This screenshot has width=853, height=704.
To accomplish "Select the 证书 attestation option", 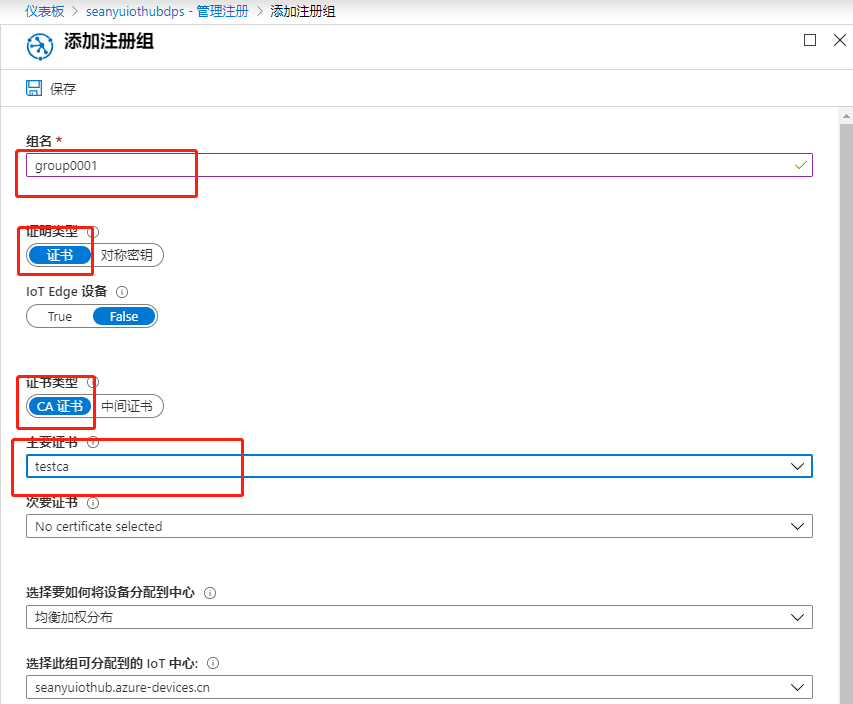I will click(x=60, y=255).
